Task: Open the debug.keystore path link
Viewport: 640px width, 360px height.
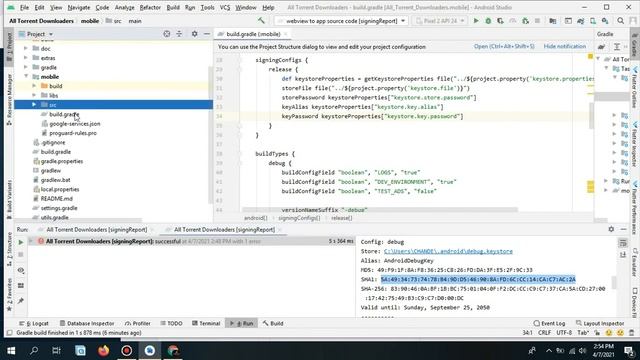Action: 448,251
